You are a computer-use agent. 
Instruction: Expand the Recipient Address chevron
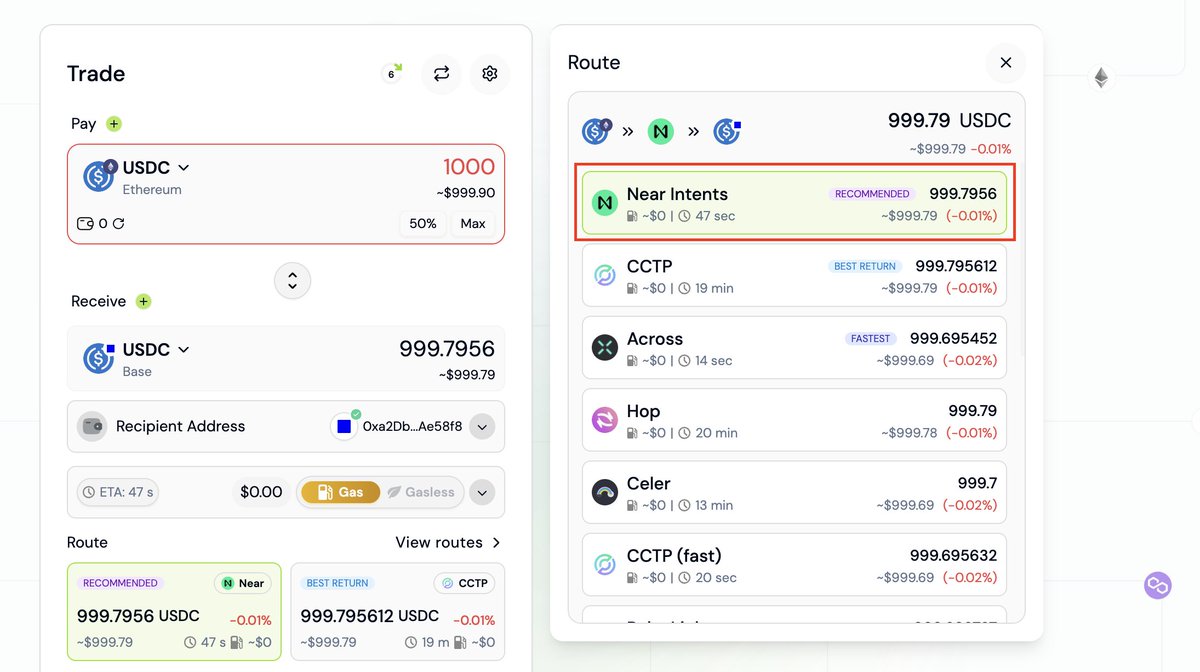(x=482, y=427)
